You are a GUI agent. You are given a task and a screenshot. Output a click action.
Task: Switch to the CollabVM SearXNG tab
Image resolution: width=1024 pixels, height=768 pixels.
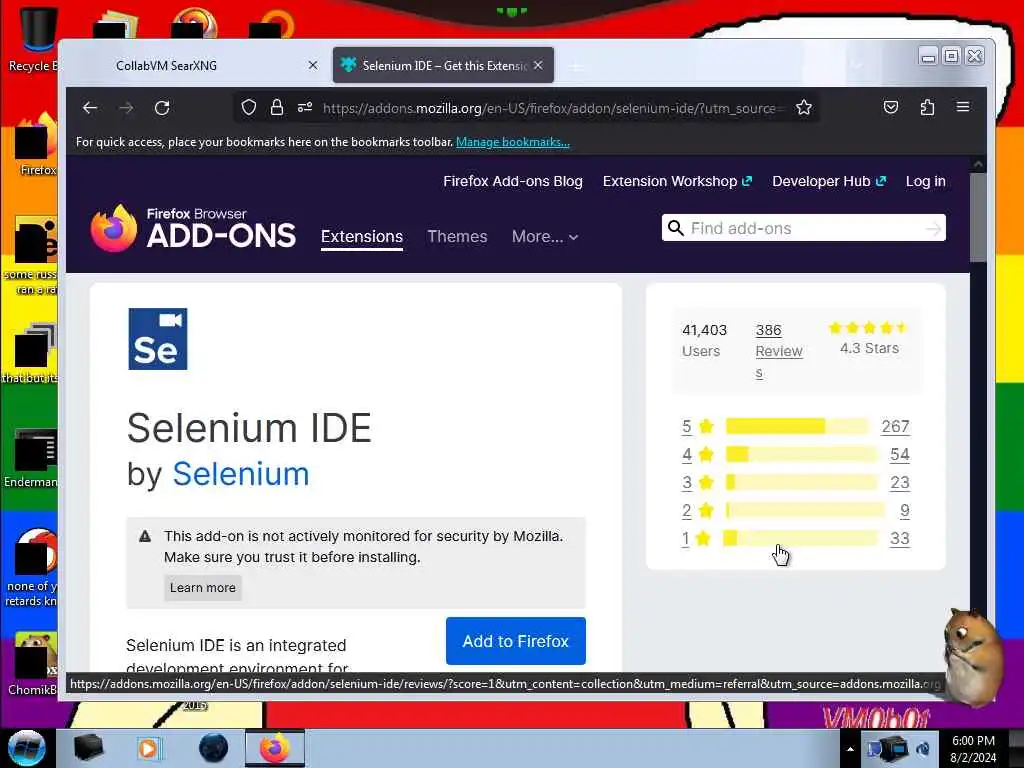tap(167, 65)
